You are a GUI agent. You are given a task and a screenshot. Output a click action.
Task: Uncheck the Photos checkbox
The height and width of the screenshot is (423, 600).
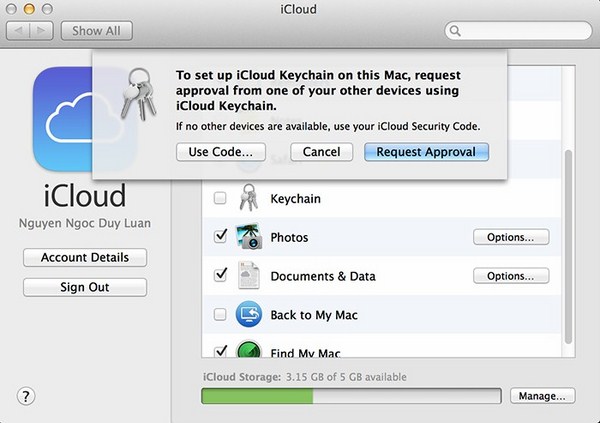pos(220,237)
